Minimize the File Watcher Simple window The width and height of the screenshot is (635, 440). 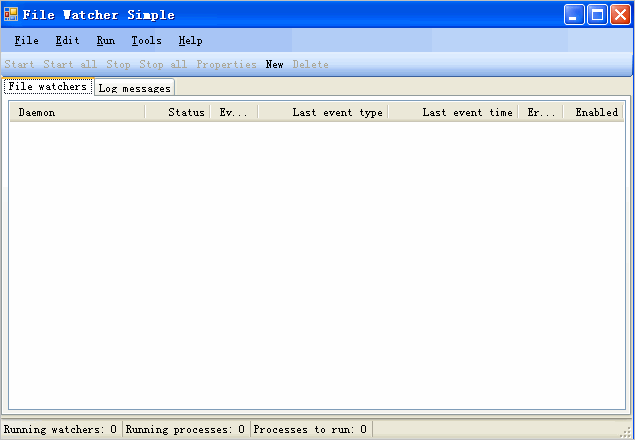[574, 15]
